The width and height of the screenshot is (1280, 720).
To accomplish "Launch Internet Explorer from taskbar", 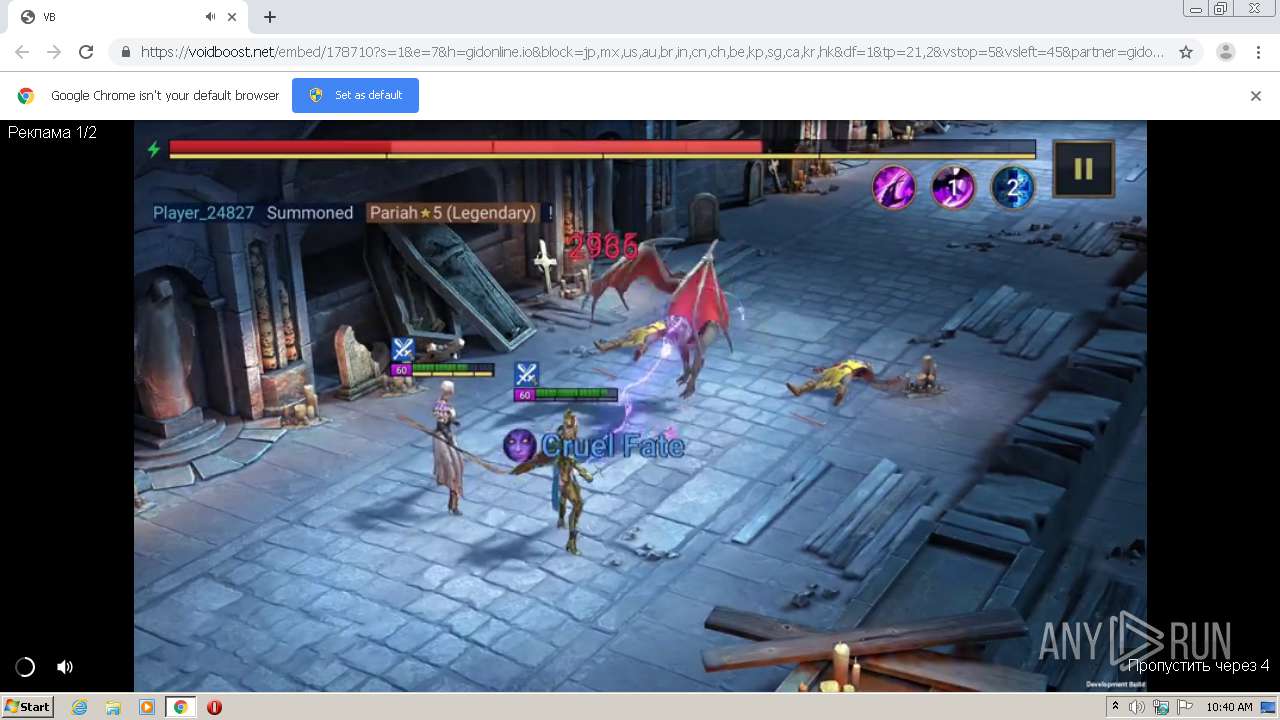I will [80, 707].
